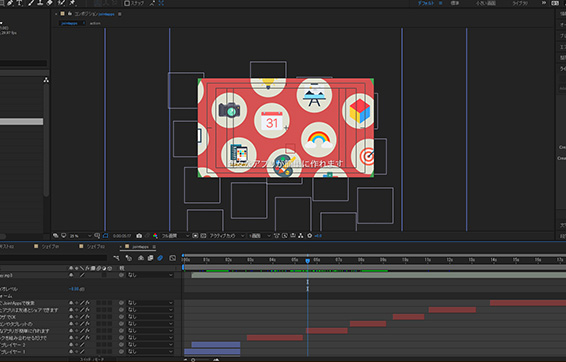Viewport: 566px width, 362px height.
Task: Select the Pen tool in top toolbar
Action: [x=10, y=3]
